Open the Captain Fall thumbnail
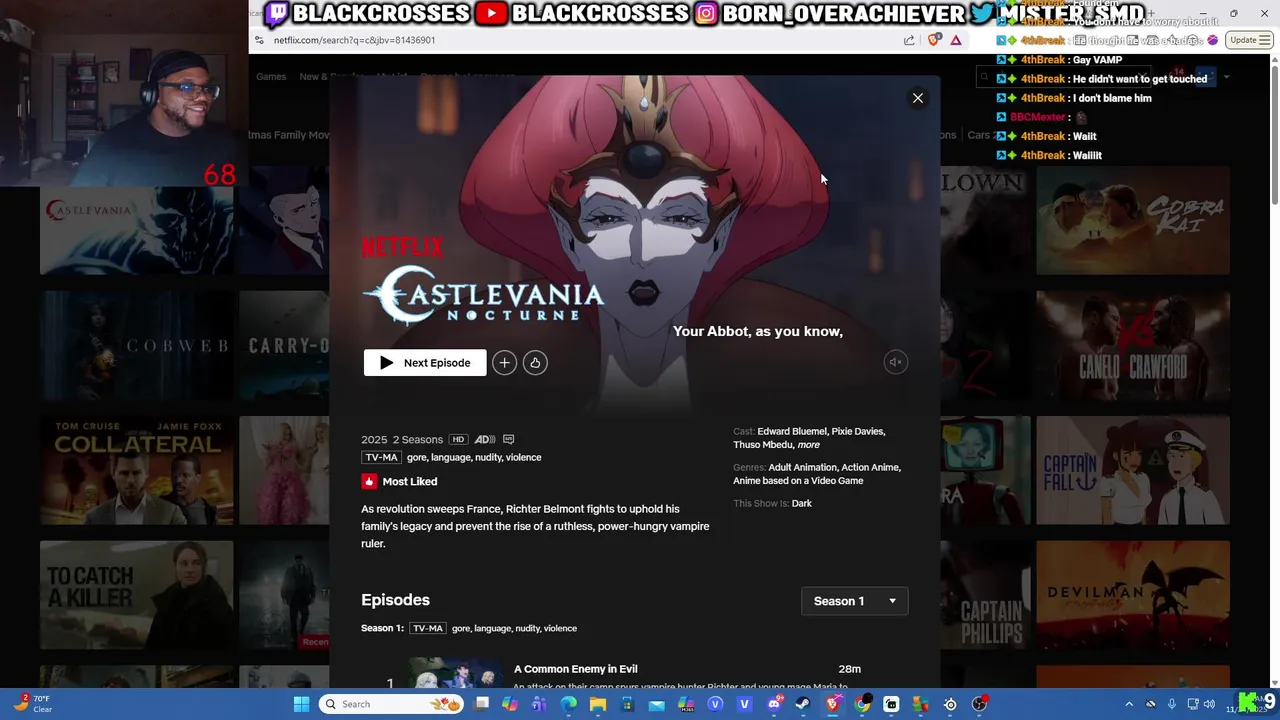Viewport: 1280px width, 720px height. (1133, 470)
